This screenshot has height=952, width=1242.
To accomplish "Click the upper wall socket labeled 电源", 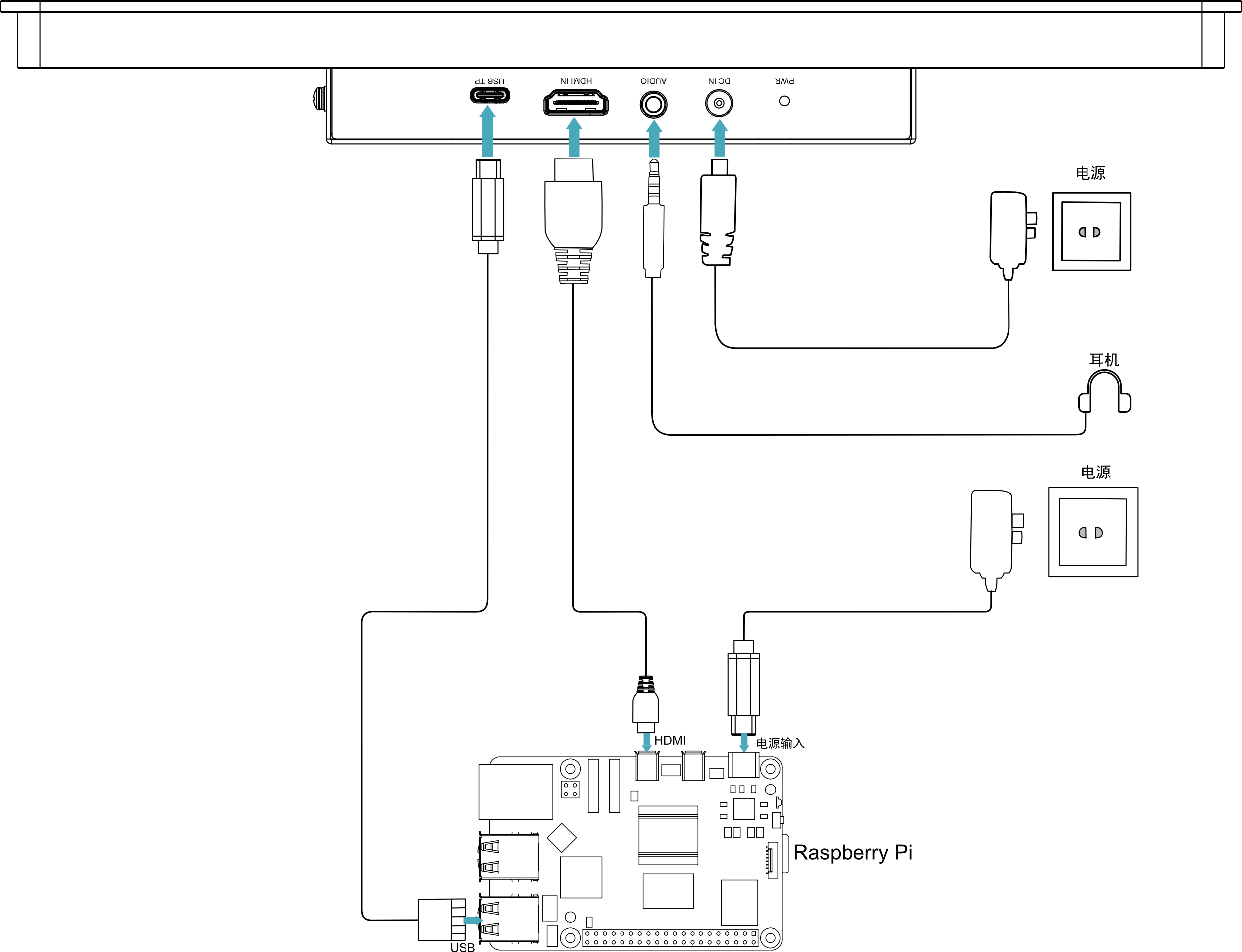I will click(x=1091, y=232).
